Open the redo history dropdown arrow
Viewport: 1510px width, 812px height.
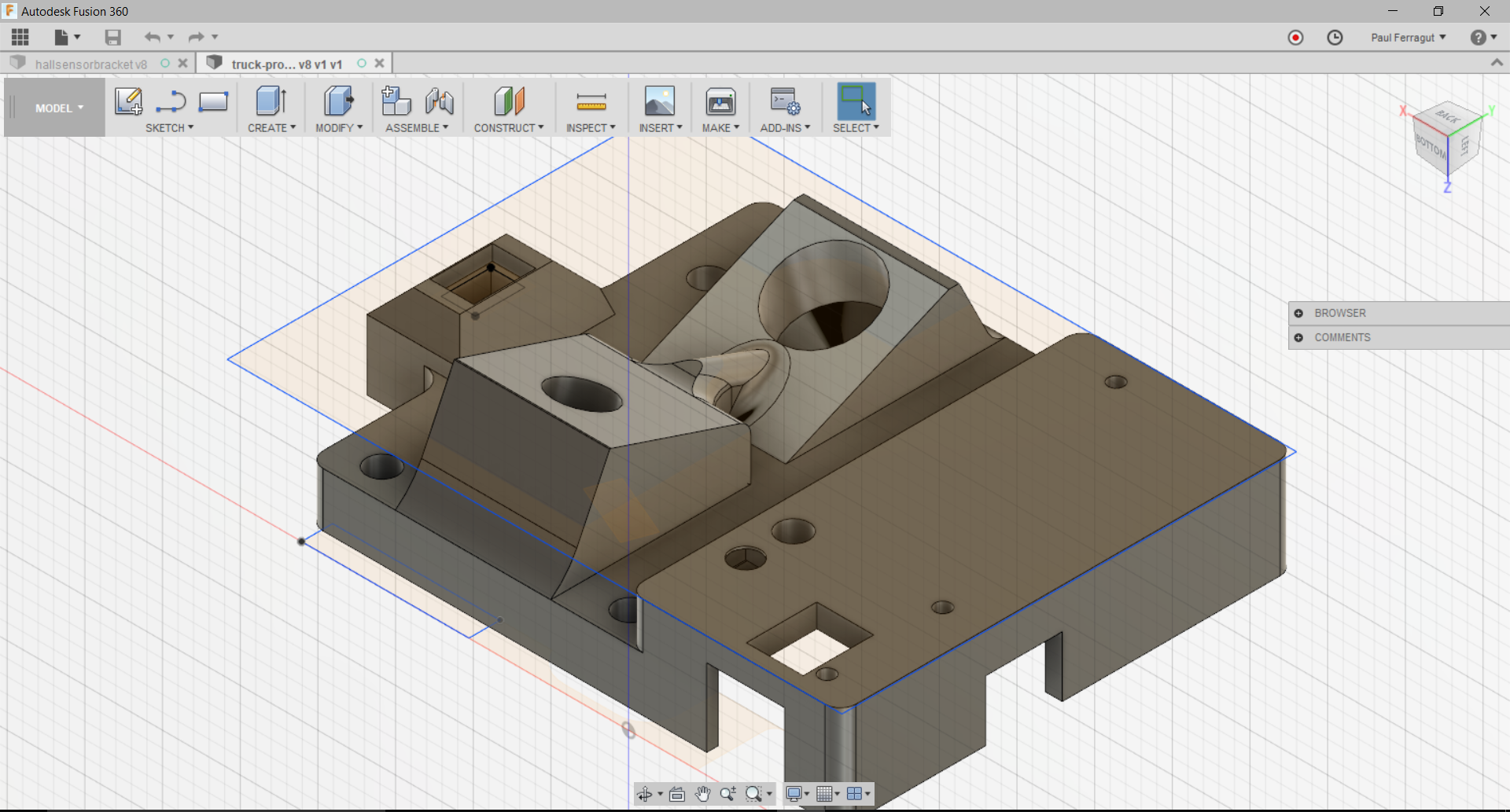click(215, 37)
